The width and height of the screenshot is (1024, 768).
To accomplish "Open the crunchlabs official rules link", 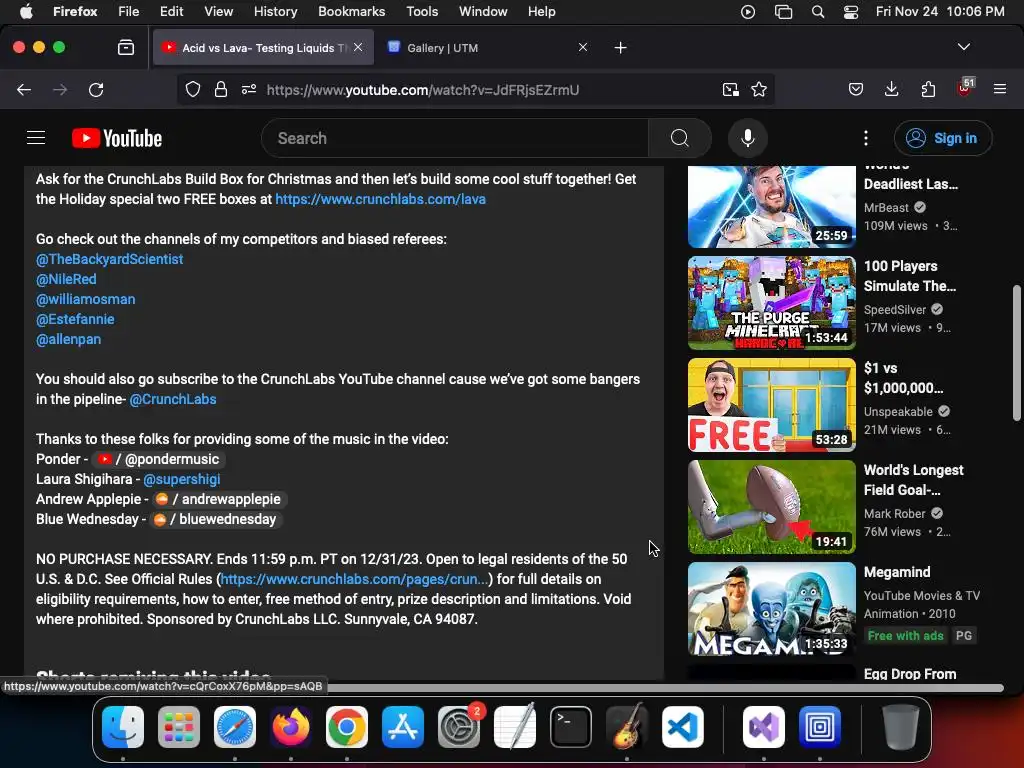I will pos(354,579).
